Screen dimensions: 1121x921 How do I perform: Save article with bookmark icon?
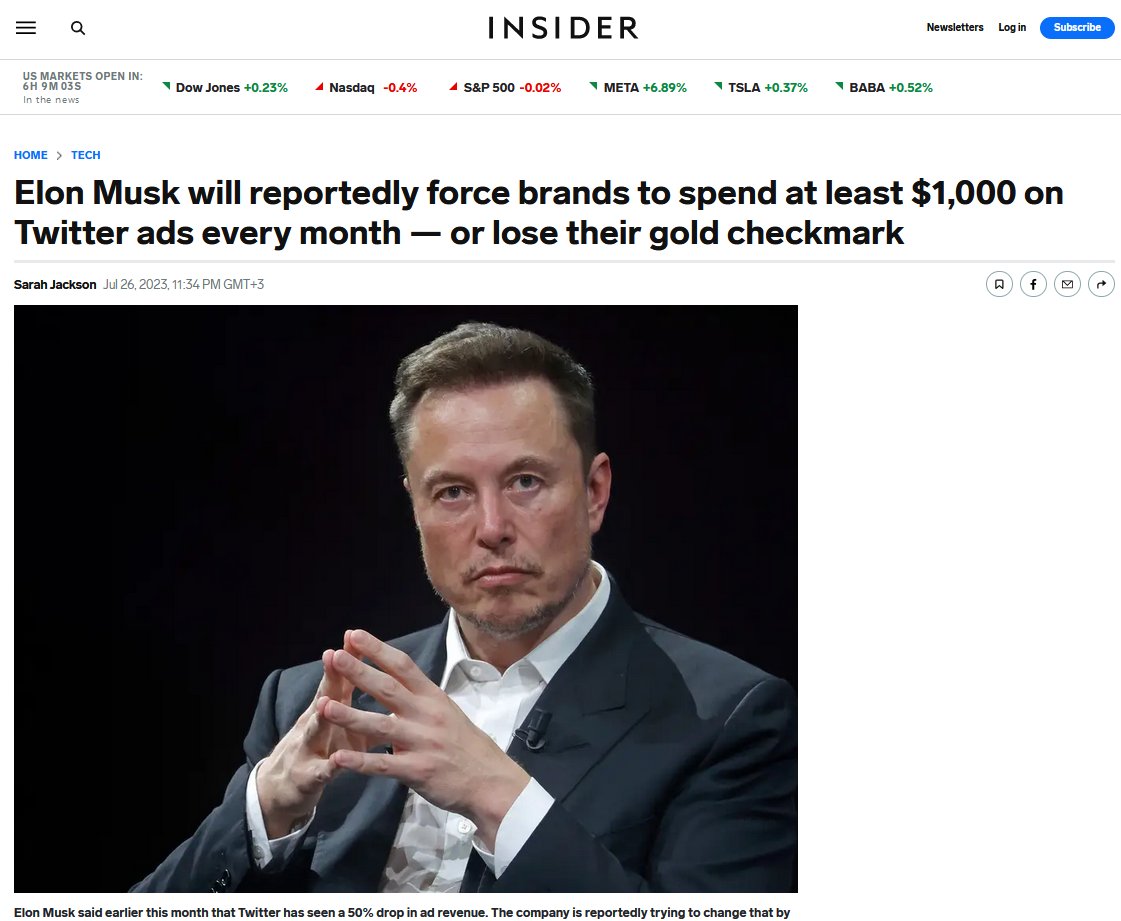point(999,284)
